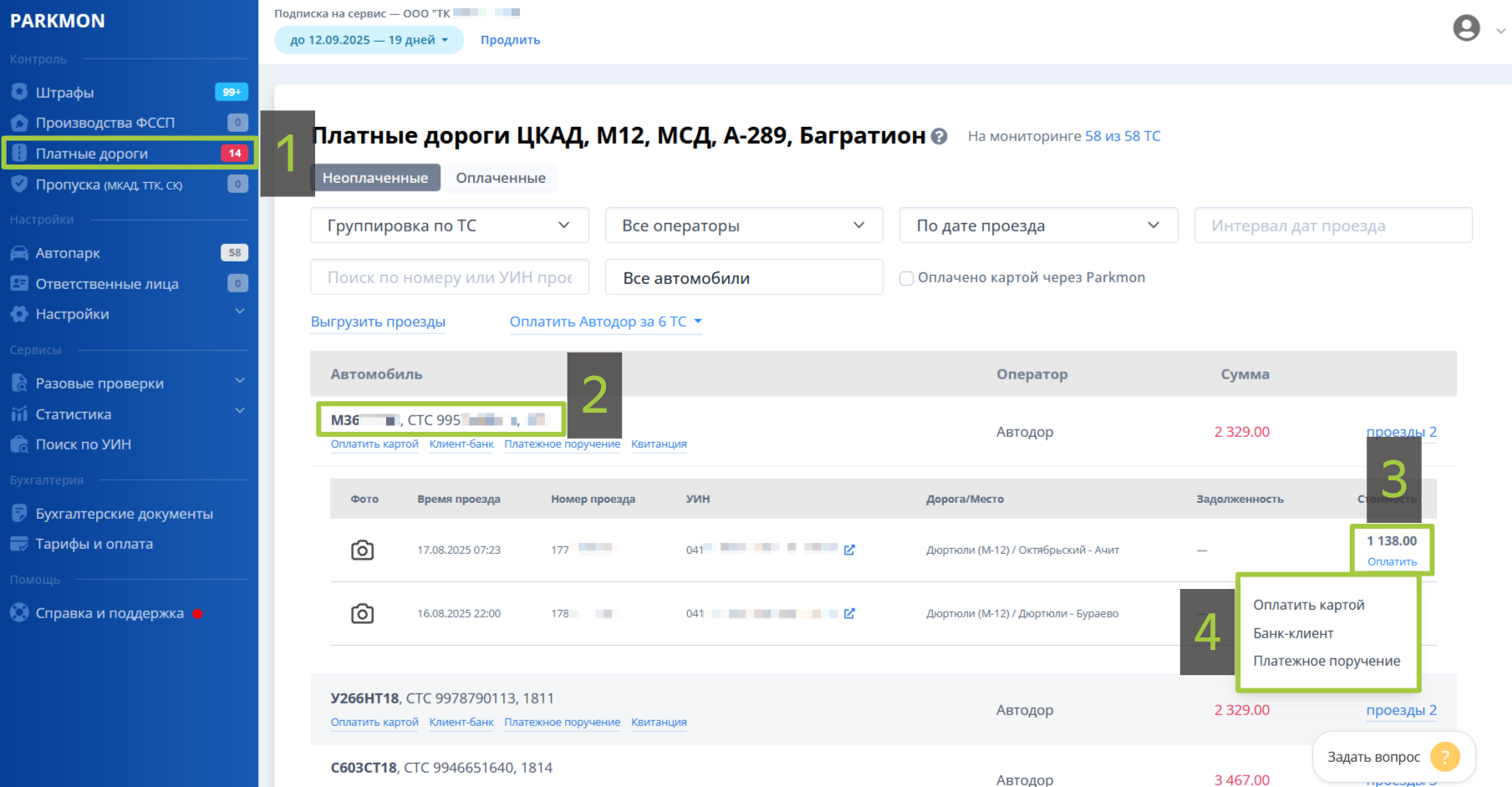
Task: Choose Оплатить картой in popup menu
Action: [x=1309, y=605]
